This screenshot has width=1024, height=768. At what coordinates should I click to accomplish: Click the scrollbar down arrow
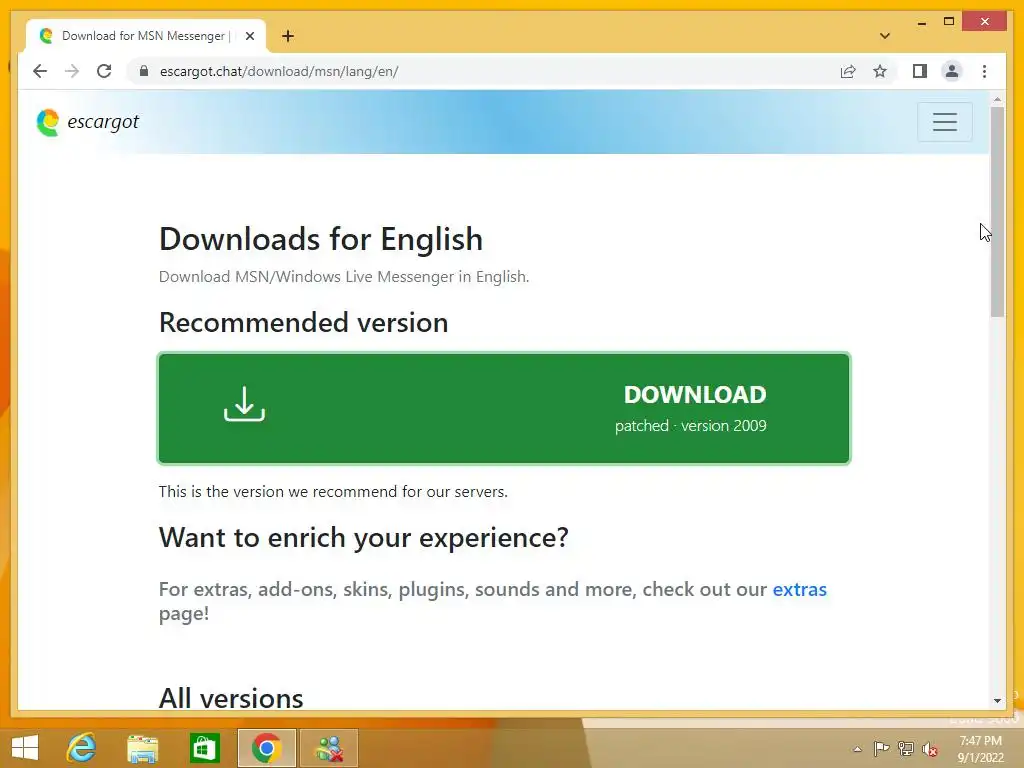click(x=997, y=701)
